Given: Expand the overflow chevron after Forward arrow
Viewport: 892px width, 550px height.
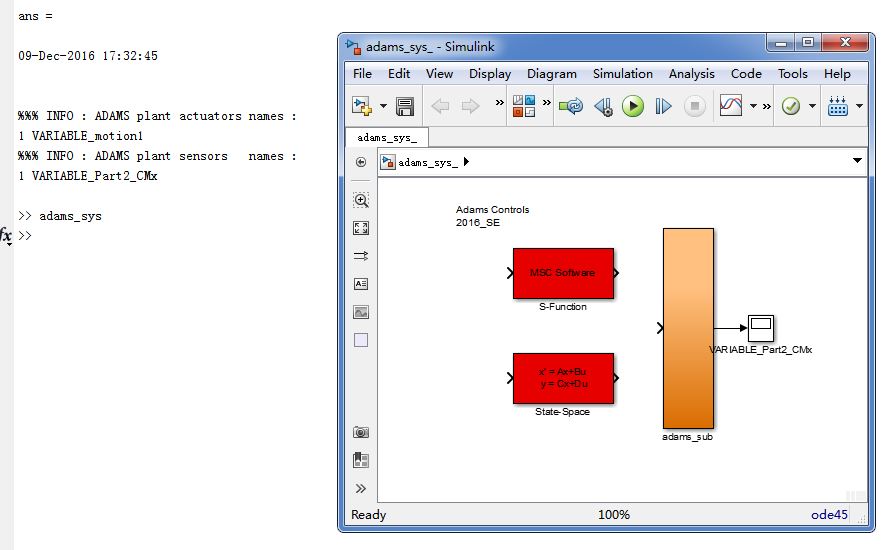Looking at the screenshot, I should 499,102.
